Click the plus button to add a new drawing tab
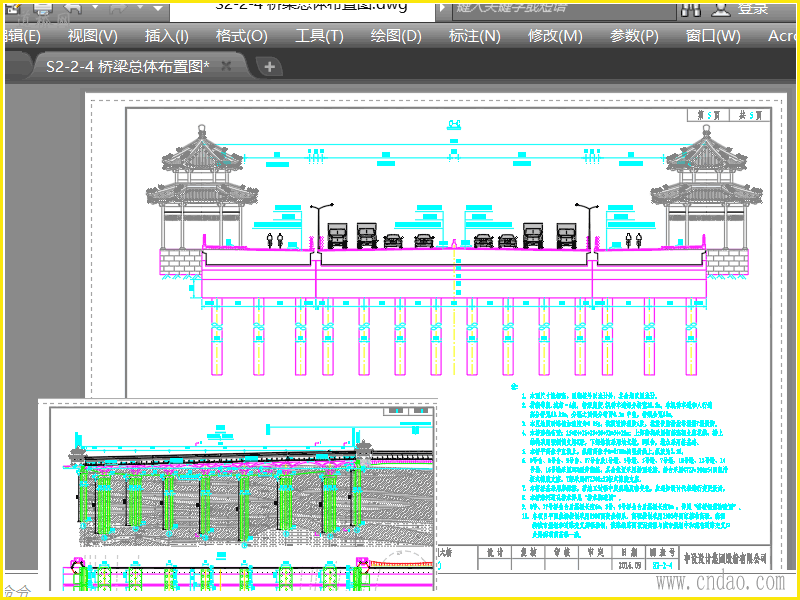This screenshot has height=600, width=800. pos(269,67)
